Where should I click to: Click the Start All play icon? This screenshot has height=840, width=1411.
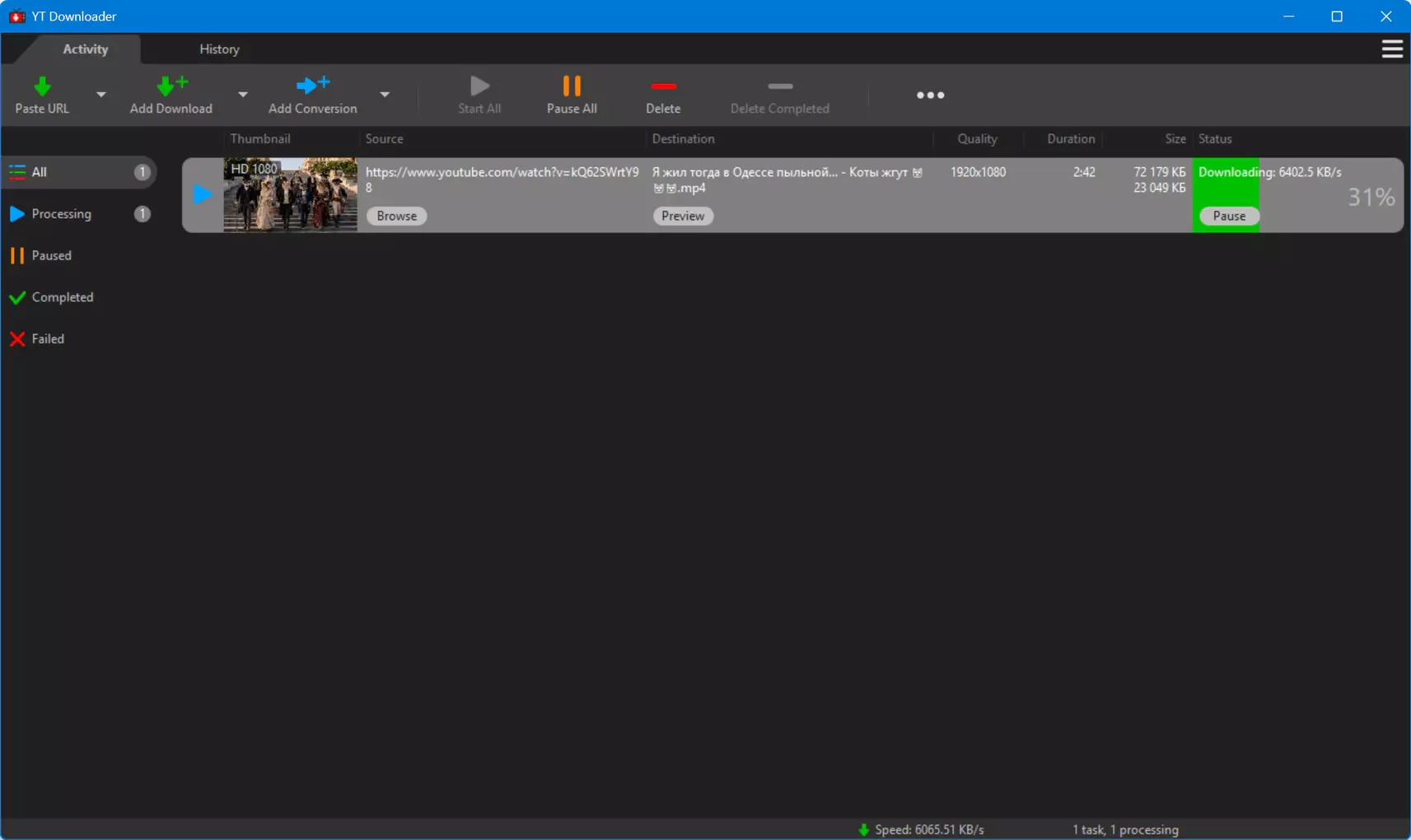point(479,86)
